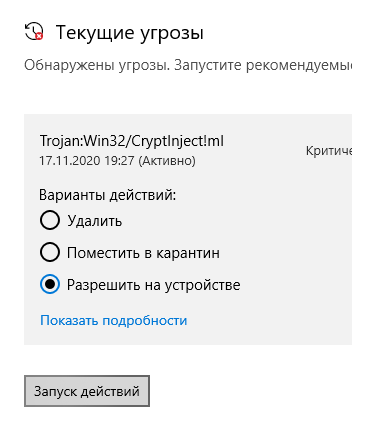Start actions with the Запуск действий button
Image resolution: width=388 pixels, height=423 pixels.
coord(87,391)
